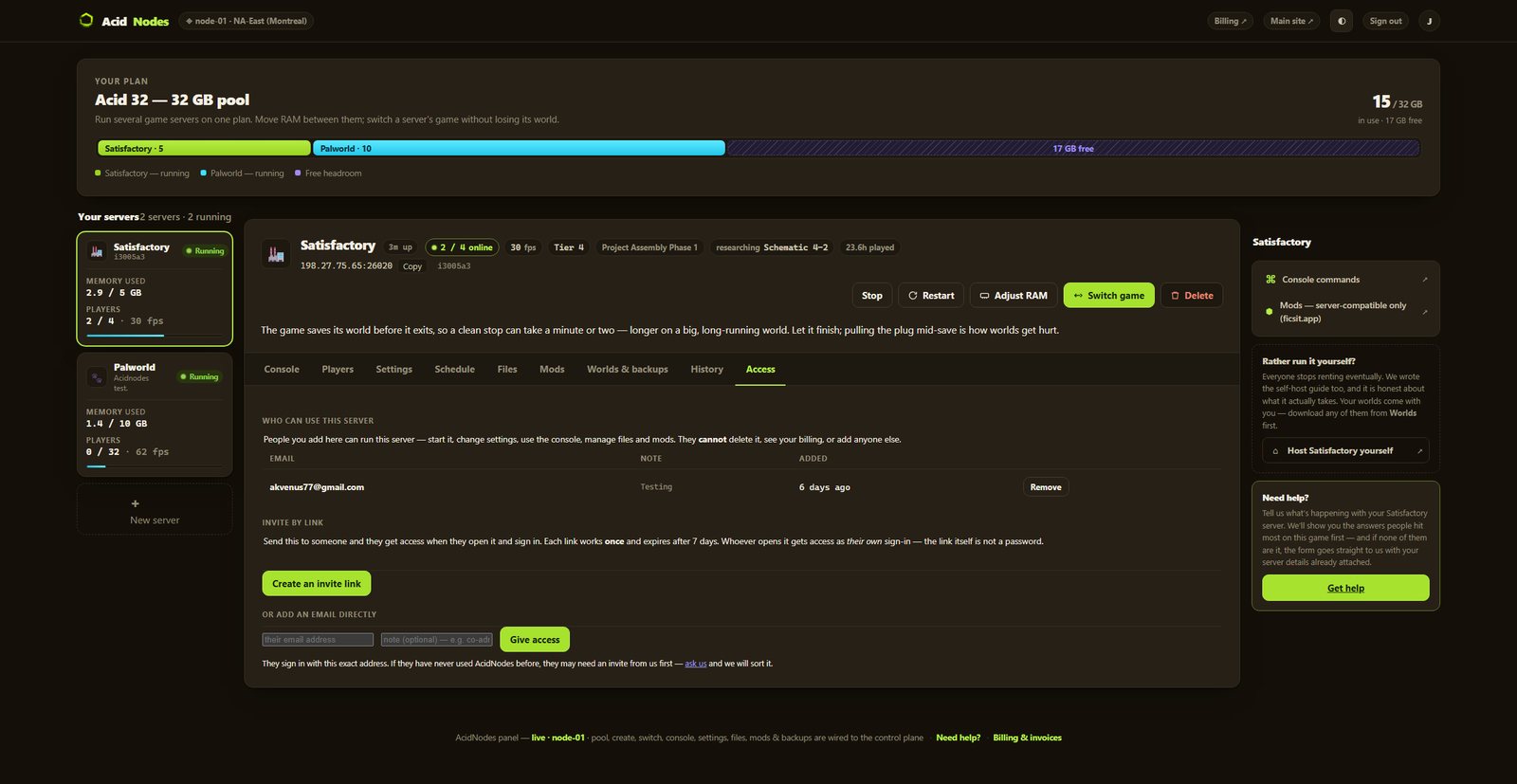Click the live · node-01 footer status
The width and height of the screenshot is (1517, 784).
[x=557, y=738]
